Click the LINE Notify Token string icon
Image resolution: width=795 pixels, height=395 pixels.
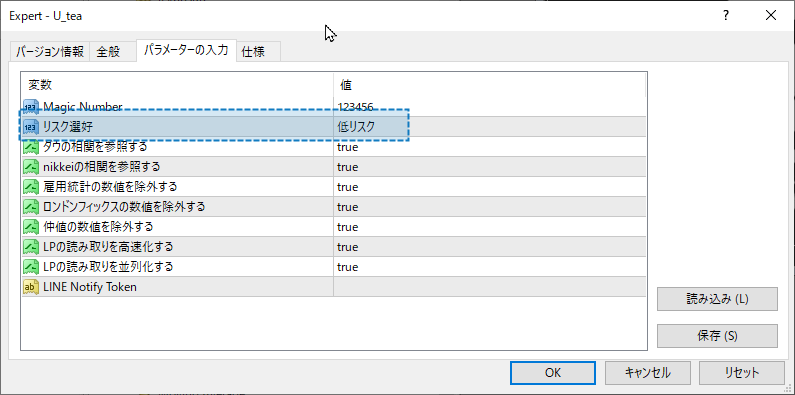click(31, 287)
